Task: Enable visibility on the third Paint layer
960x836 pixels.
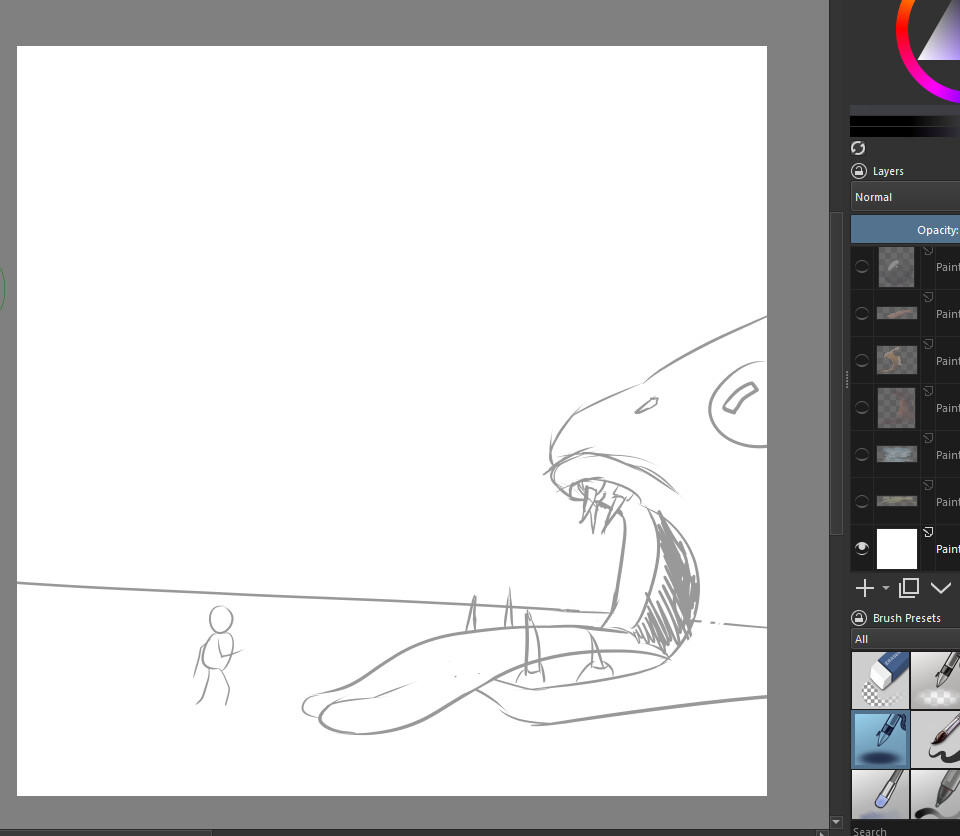Action: pyautogui.click(x=861, y=360)
